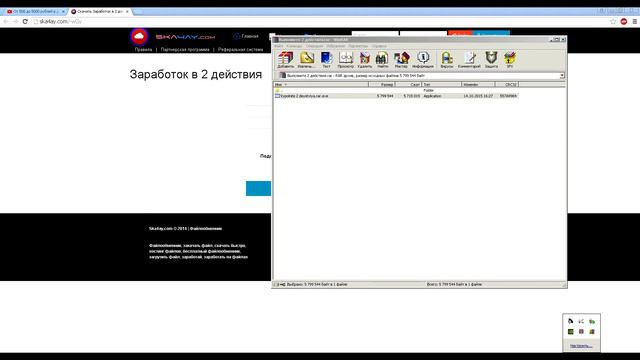Reload the skачay.com page
Screen dimensions: 640x360
(25, 21)
